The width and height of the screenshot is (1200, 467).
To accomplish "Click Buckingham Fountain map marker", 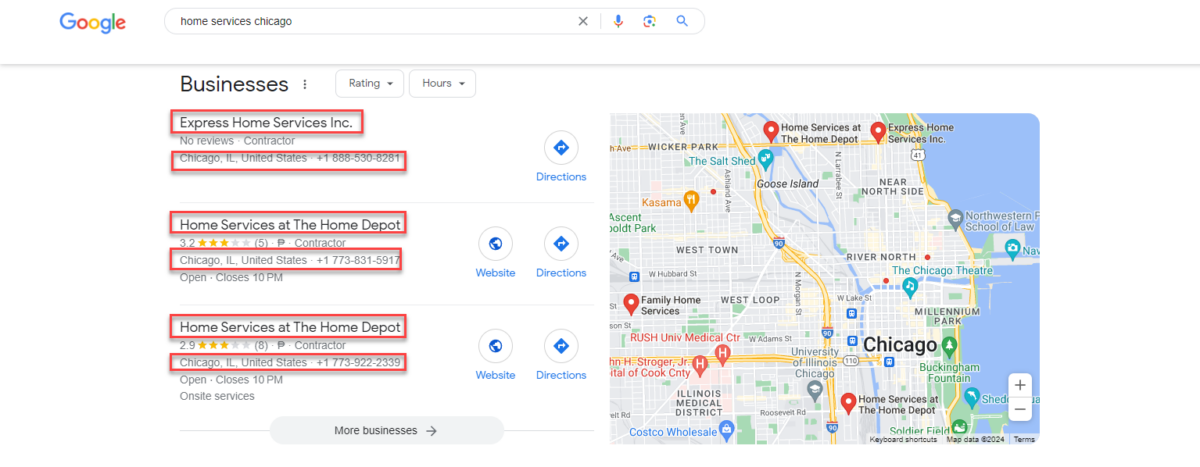I will 950,345.
